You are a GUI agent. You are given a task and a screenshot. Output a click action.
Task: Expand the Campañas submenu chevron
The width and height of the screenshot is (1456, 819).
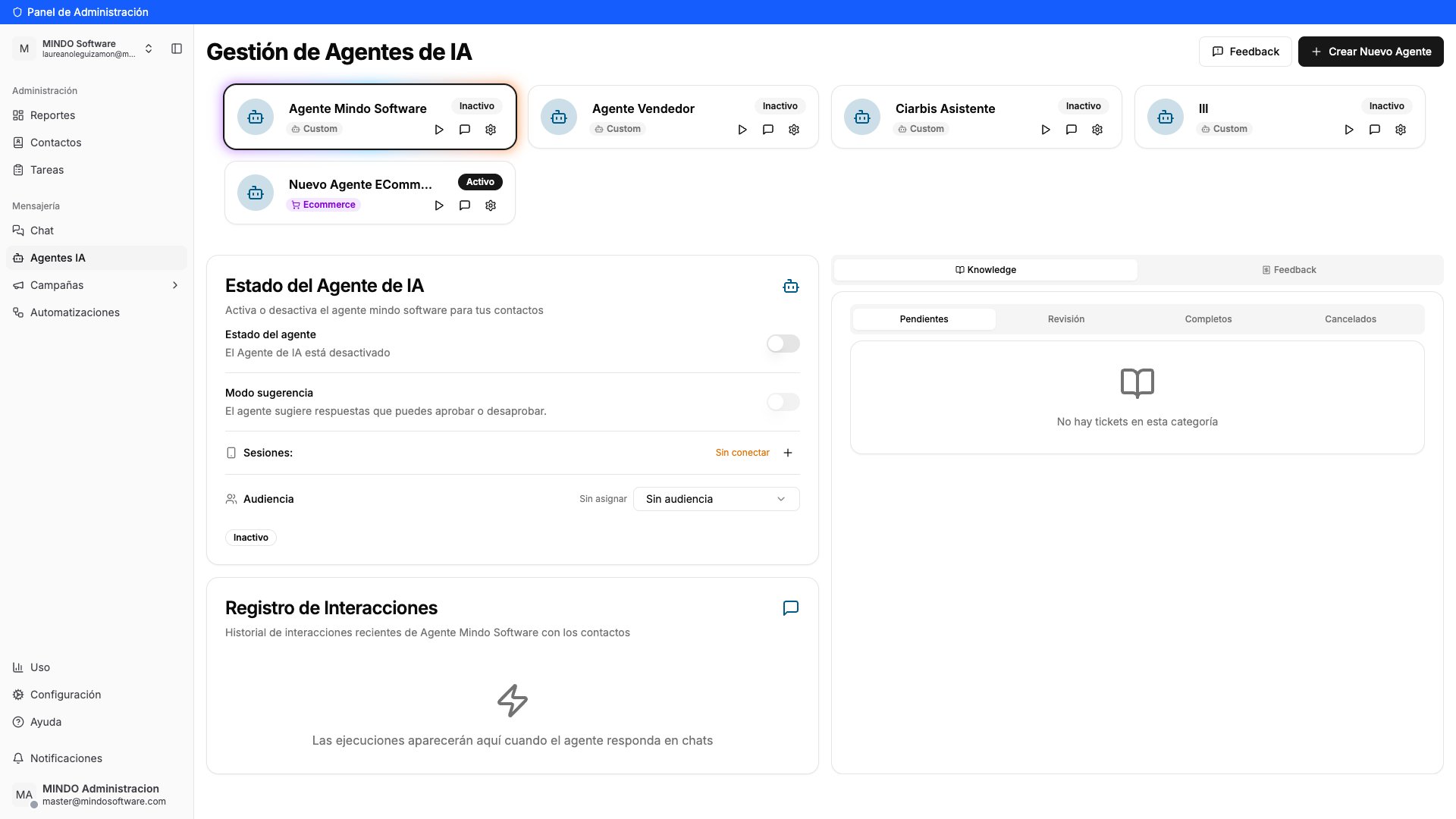click(x=175, y=285)
